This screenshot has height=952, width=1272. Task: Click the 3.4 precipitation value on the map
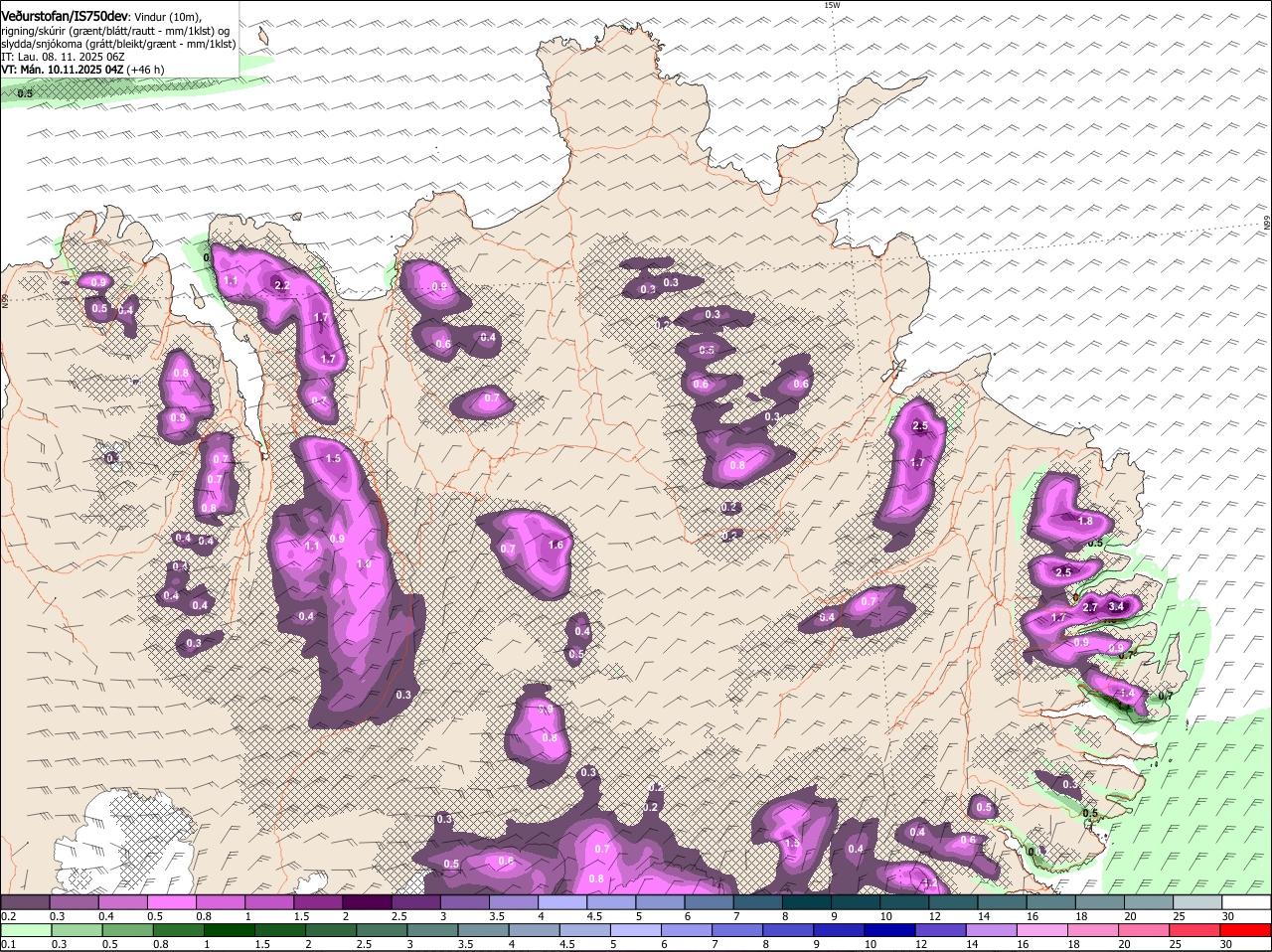pyautogui.click(x=1116, y=606)
